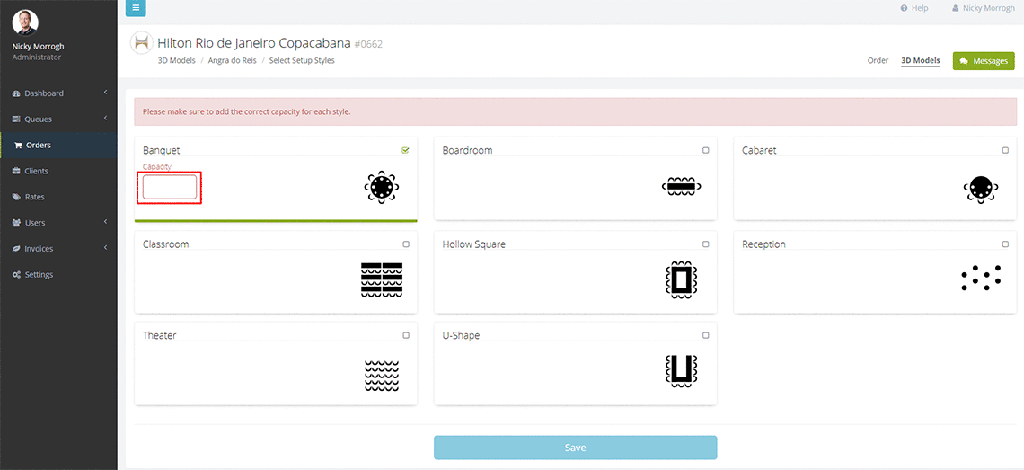
Task: Click the Reception dots layout icon
Action: (x=981, y=278)
